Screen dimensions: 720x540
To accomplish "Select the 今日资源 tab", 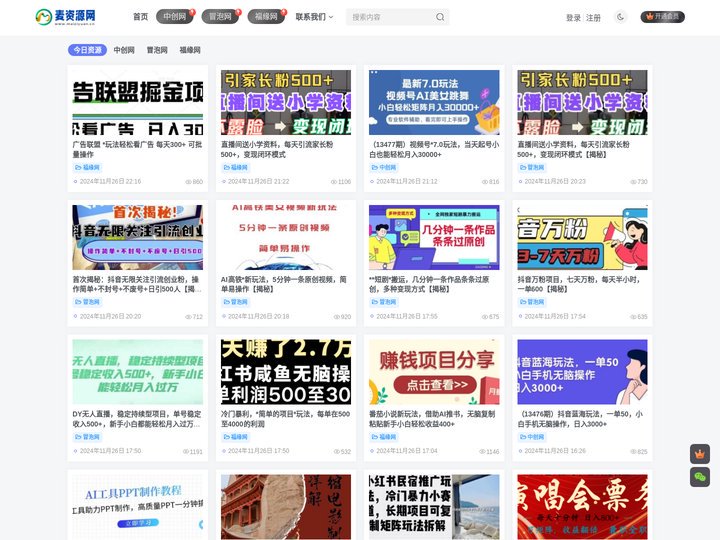I will [x=88, y=50].
